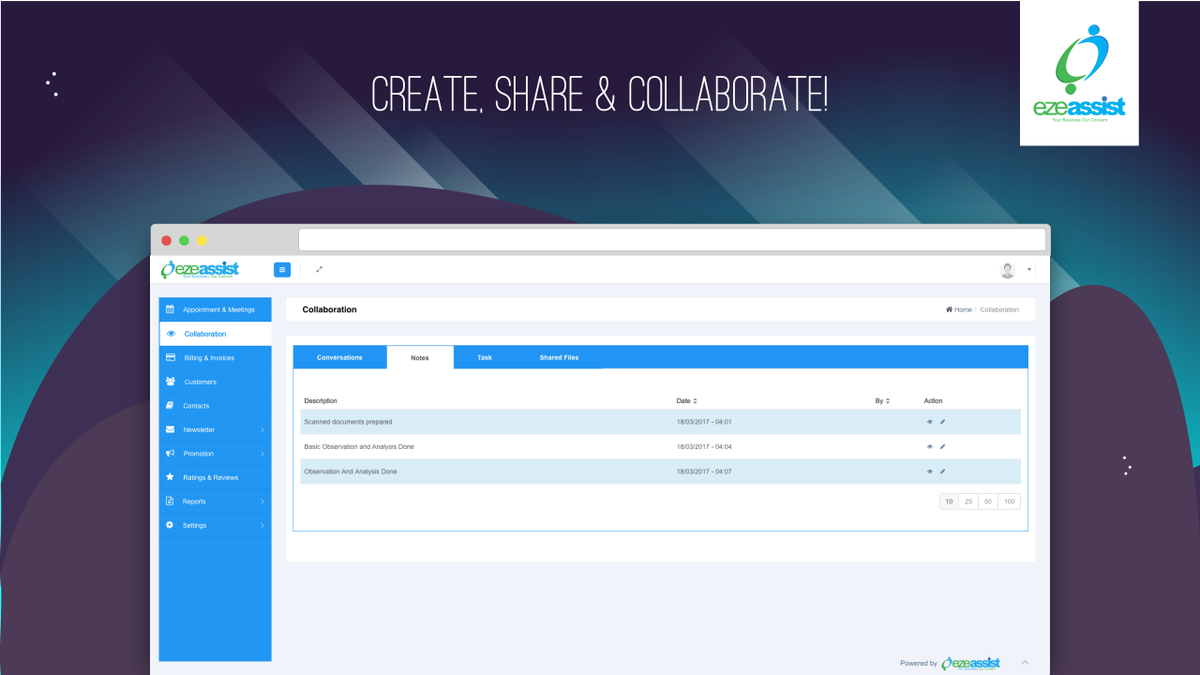Screen dimensions: 1200x675
Task: Click the fullscreen expand arrows icon
Action: pos(319,270)
